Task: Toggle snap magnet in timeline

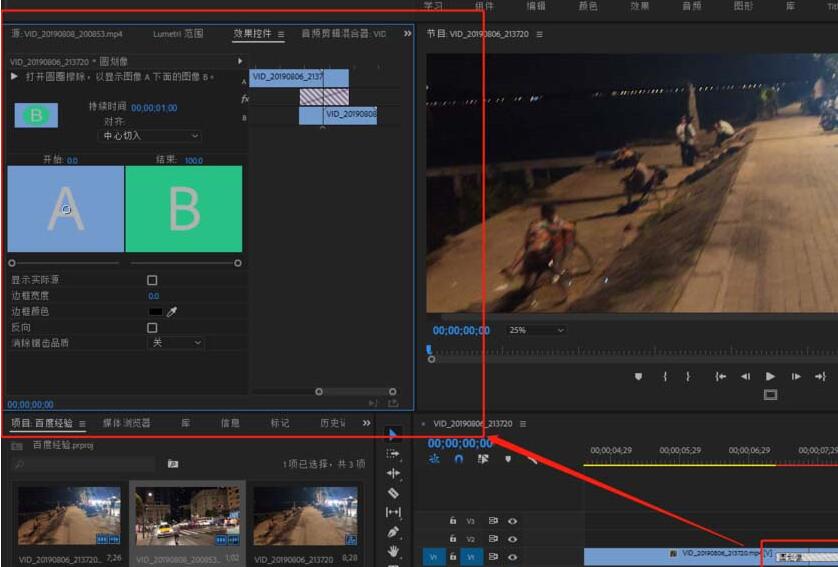Action: tap(458, 459)
